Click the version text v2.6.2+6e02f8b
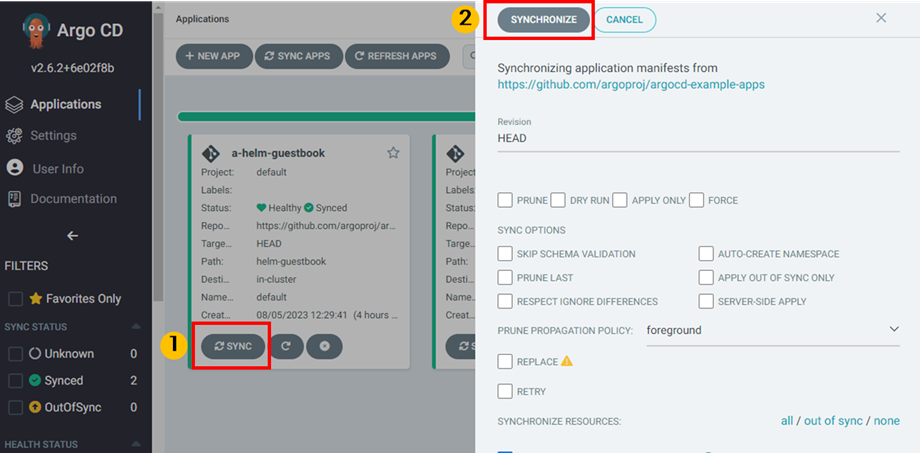The height and width of the screenshot is (453, 920). tap(73, 68)
